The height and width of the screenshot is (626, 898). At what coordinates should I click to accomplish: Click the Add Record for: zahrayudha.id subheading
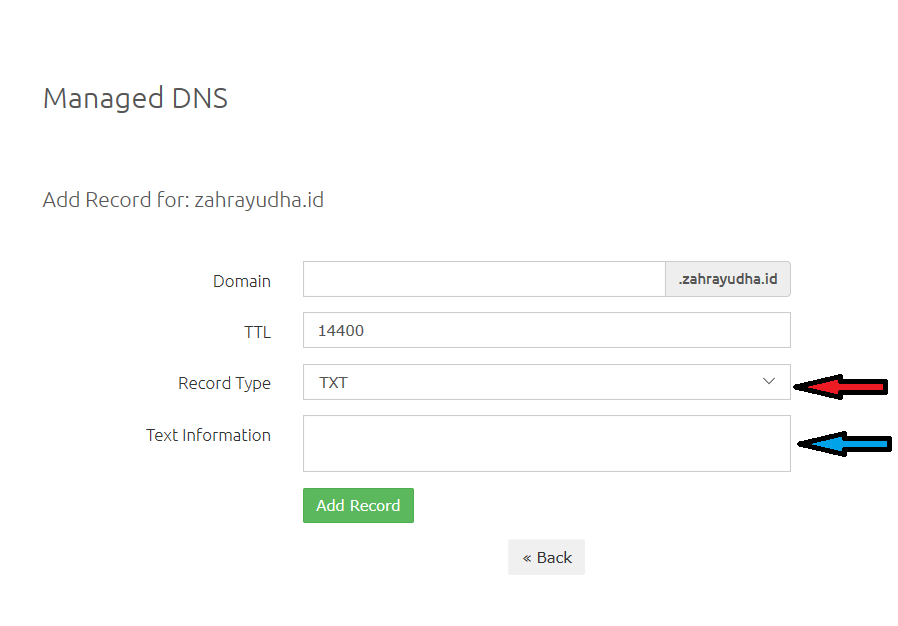(183, 200)
